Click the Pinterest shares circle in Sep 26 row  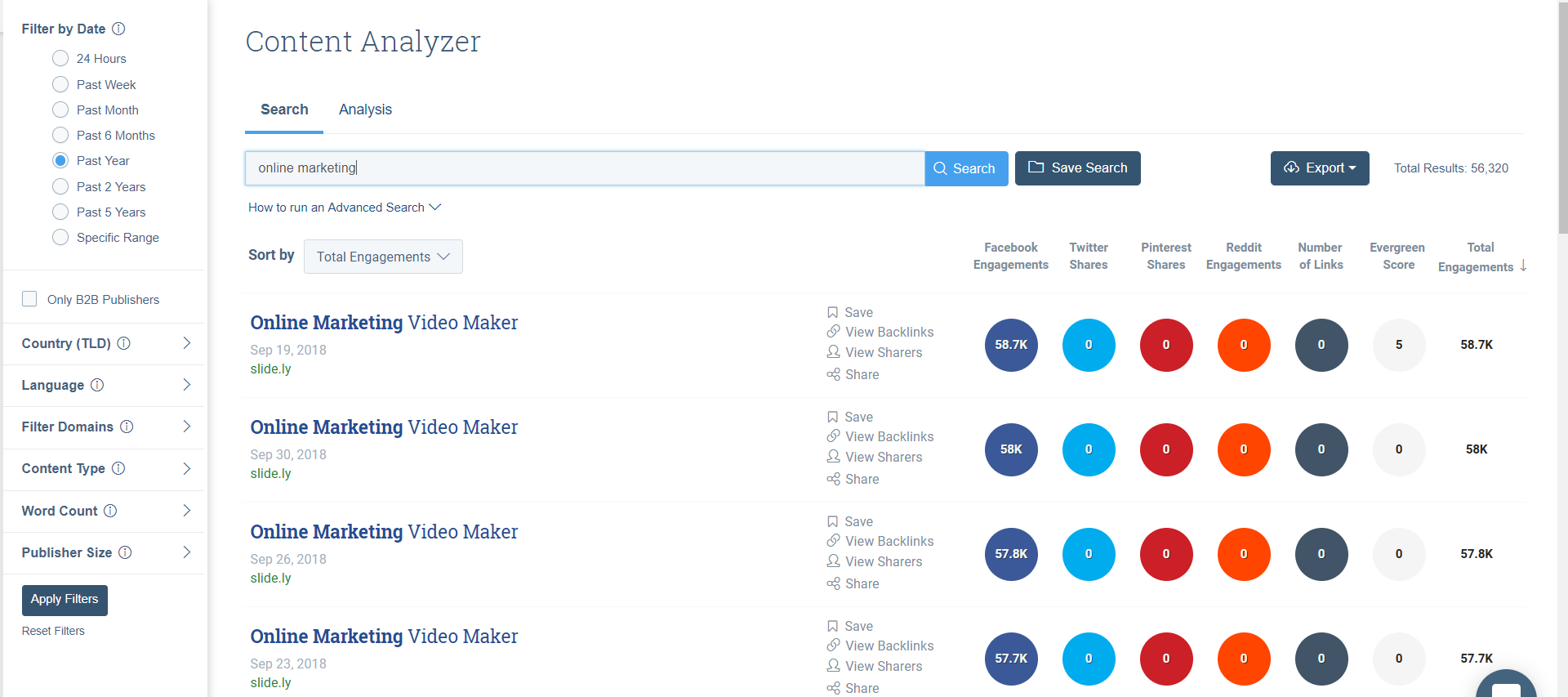click(x=1166, y=554)
